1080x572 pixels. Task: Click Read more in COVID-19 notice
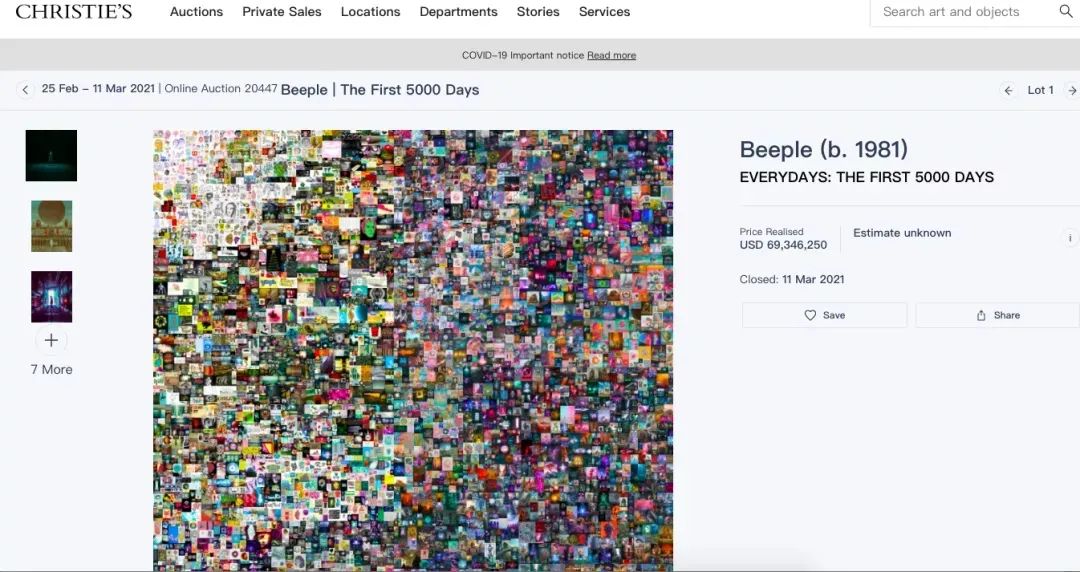(612, 55)
